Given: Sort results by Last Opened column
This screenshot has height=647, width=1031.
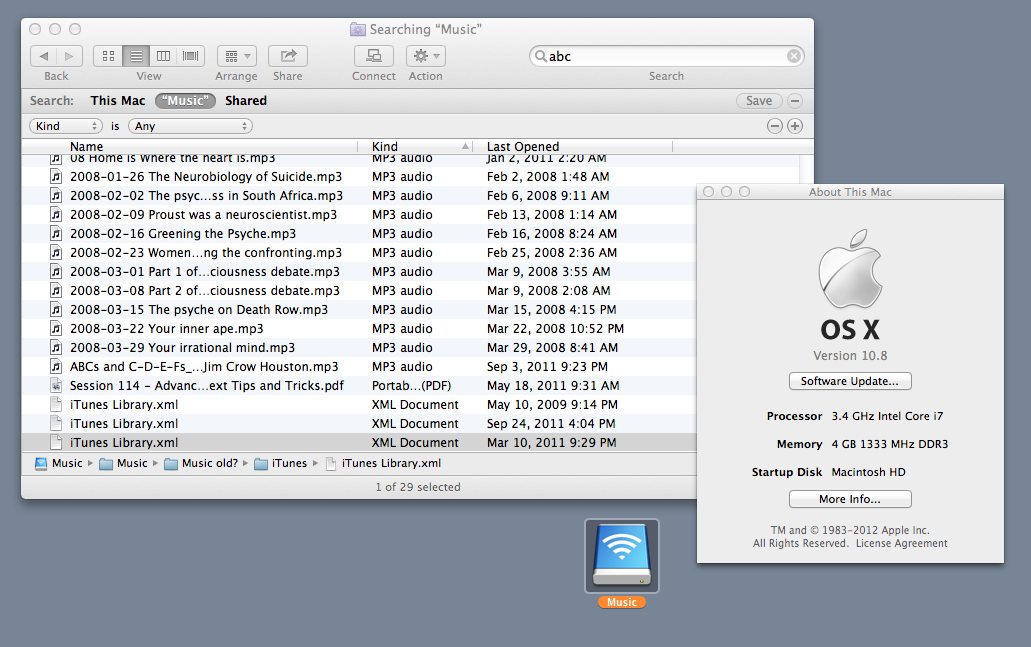Looking at the screenshot, I should point(573,147).
